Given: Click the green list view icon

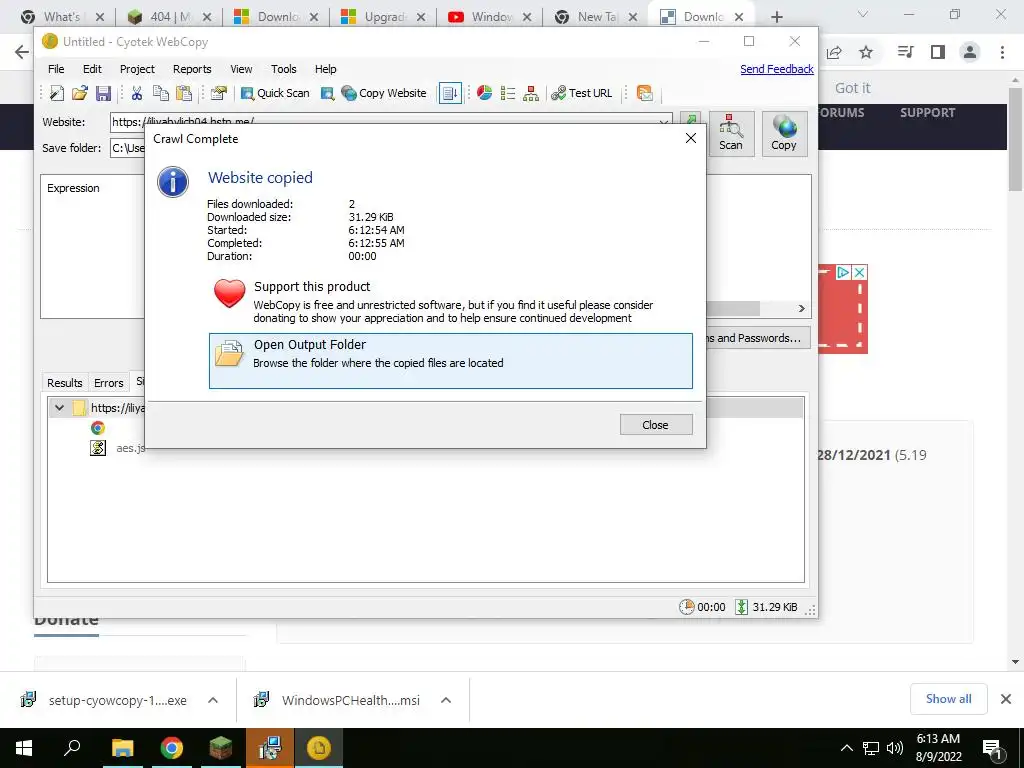Looking at the screenshot, I should (507, 93).
